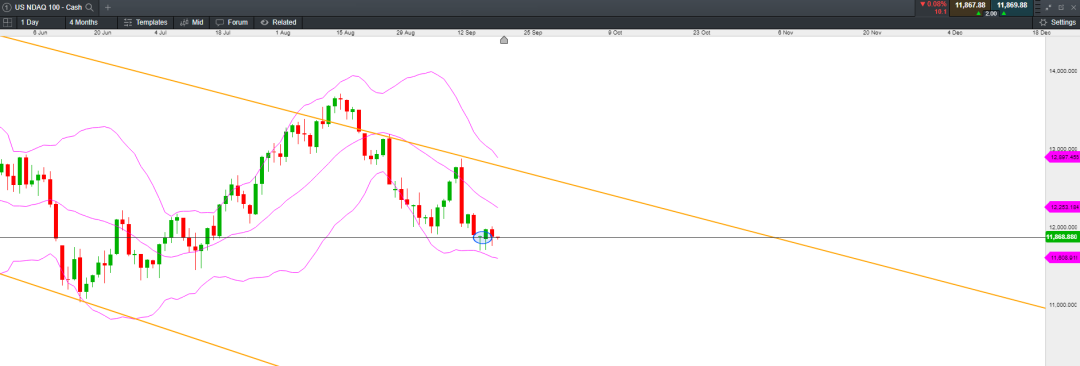
Task: Click the blue ellipse drawing on chart
Action: [x=483, y=238]
